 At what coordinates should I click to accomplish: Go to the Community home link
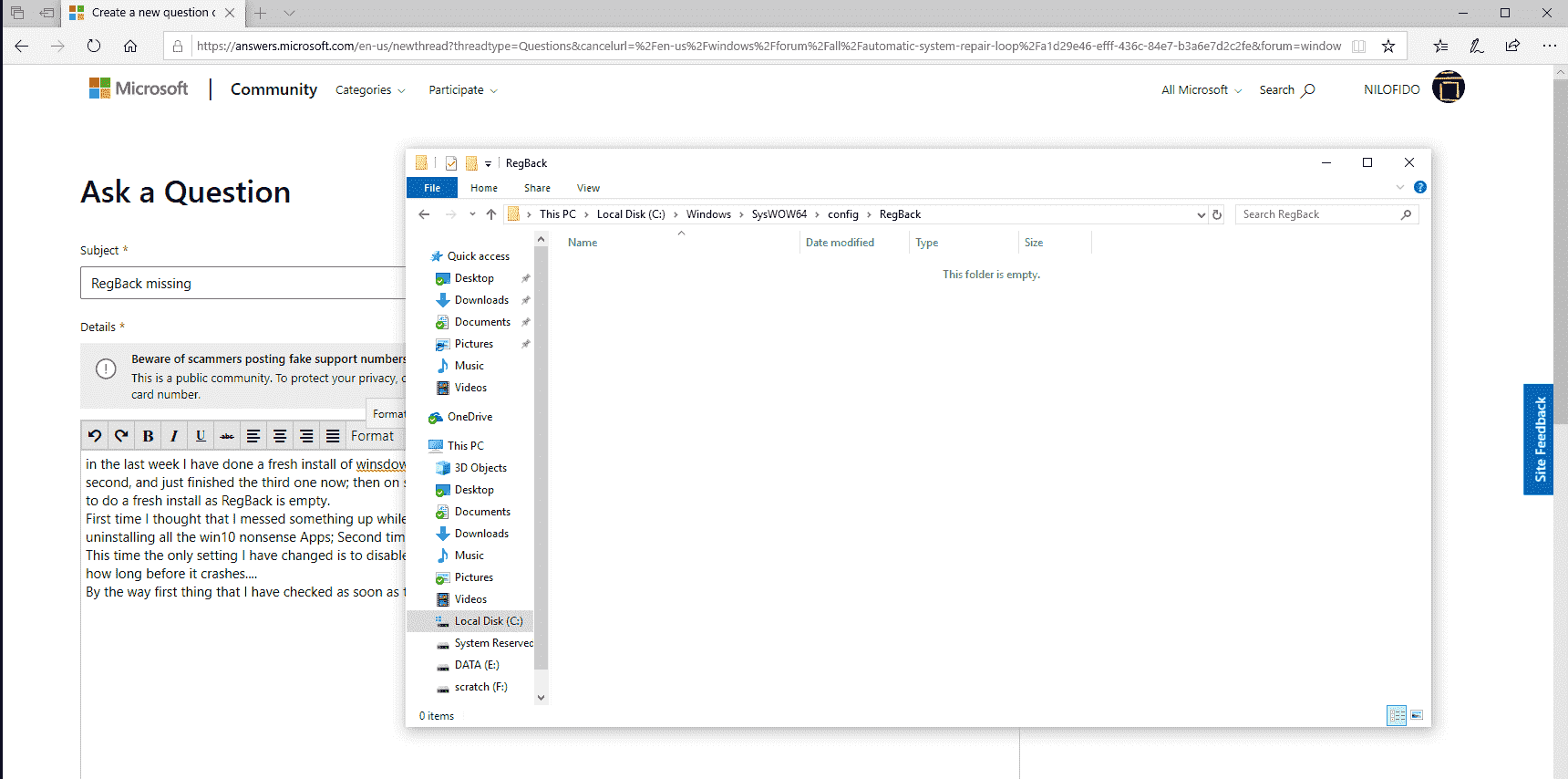tap(273, 88)
